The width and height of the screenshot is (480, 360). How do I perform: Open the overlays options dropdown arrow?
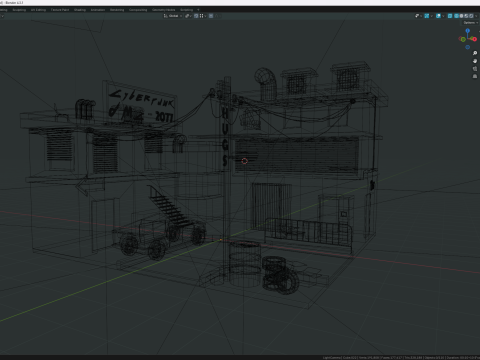pos(443,16)
